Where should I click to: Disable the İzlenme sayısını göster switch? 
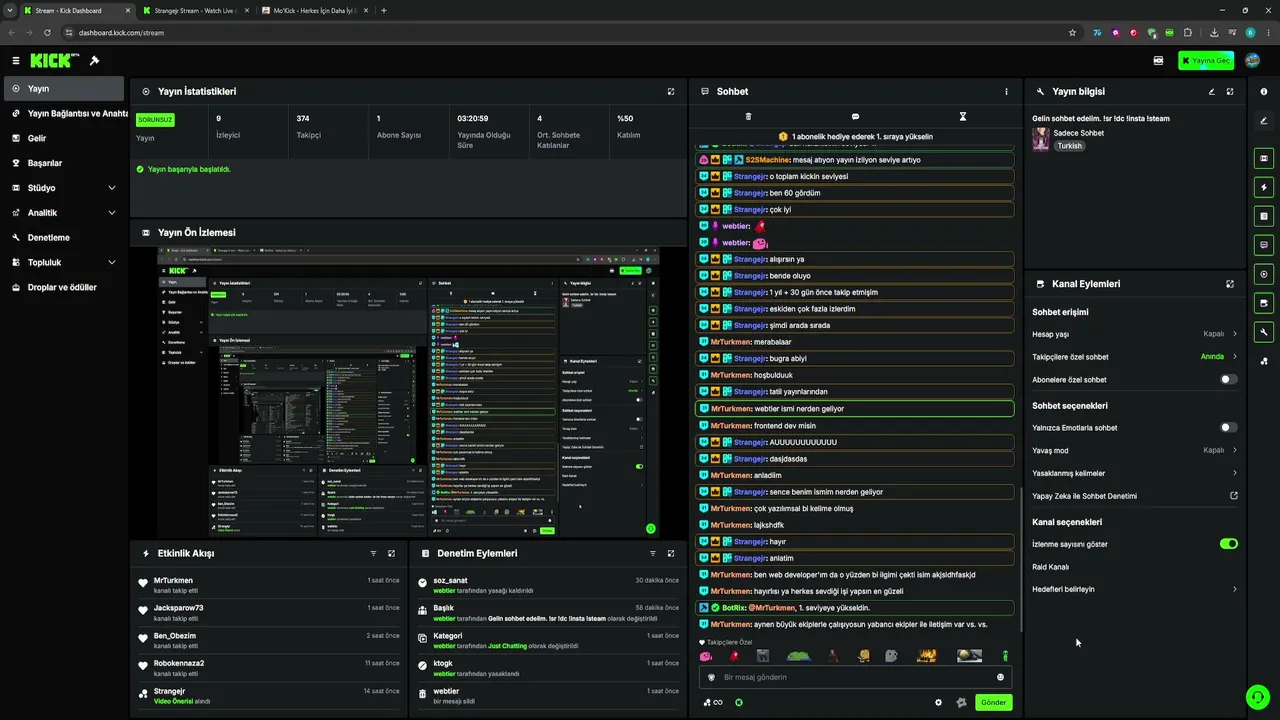pyautogui.click(x=1228, y=544)
